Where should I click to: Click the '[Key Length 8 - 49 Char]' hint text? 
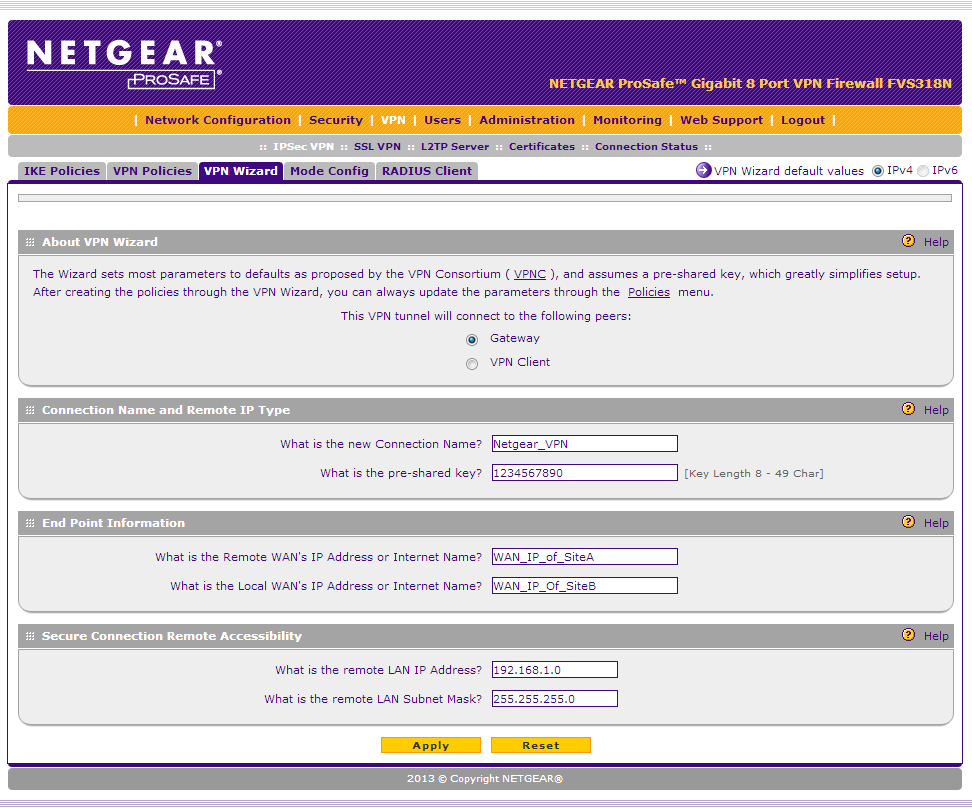point(754,473)
